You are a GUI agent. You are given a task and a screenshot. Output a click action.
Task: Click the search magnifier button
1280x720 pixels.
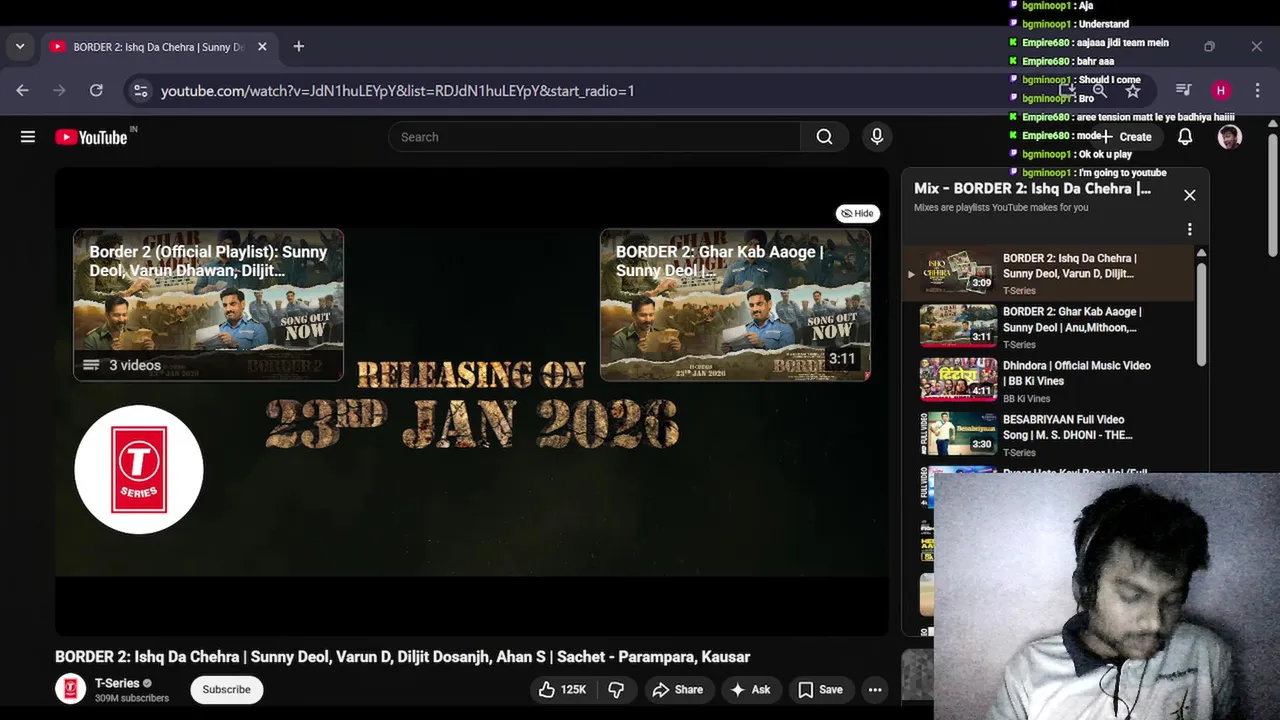(824, 137)
